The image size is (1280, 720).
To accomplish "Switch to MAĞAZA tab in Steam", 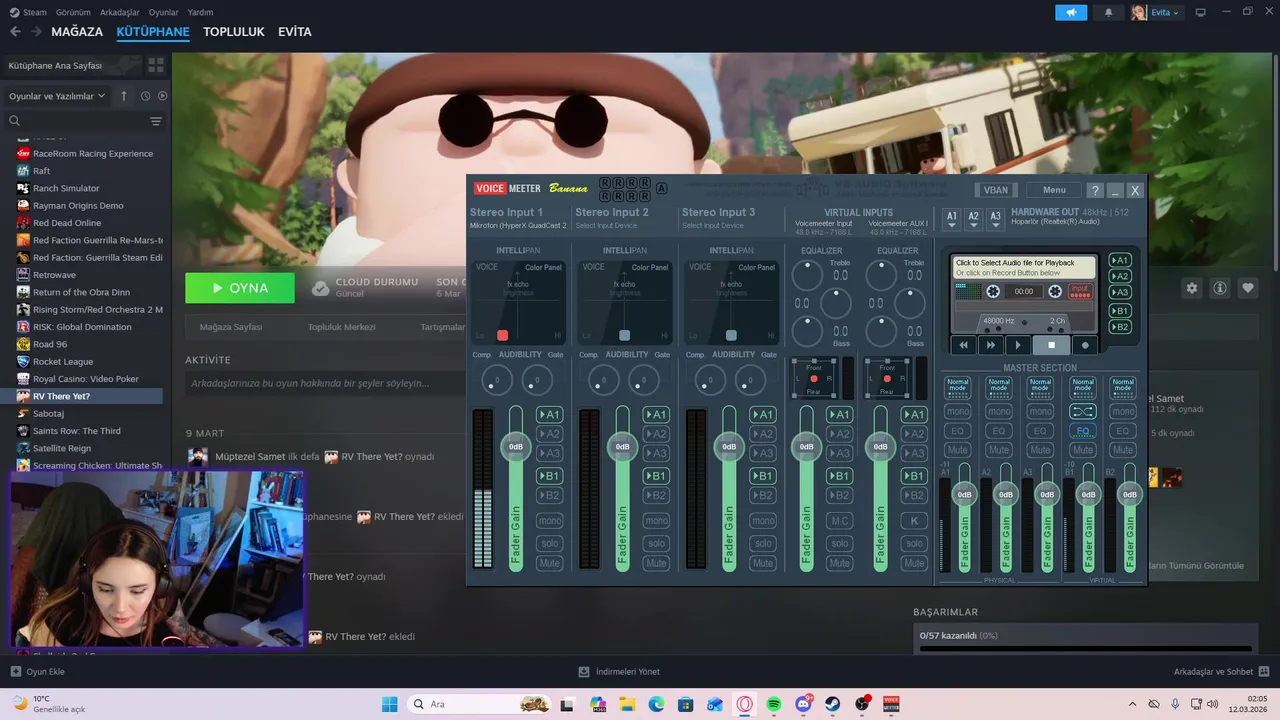I will 77,31.
